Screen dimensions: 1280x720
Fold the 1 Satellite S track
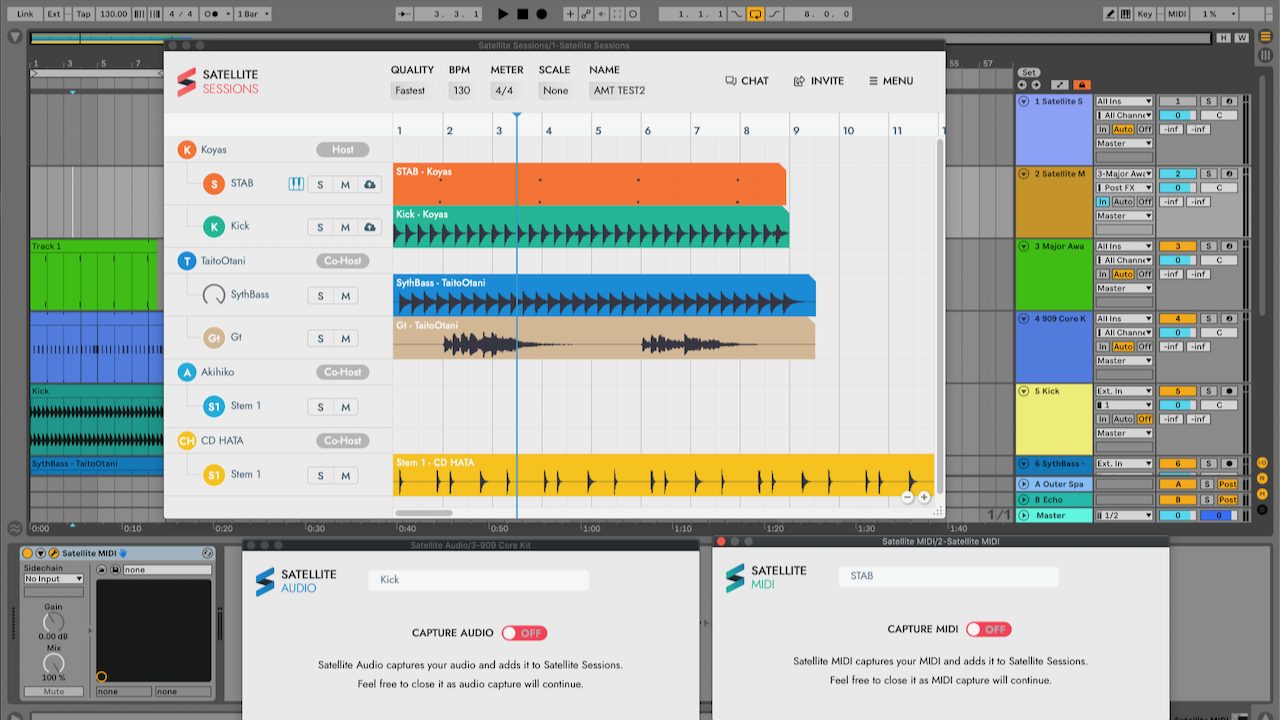(x=1024, y=102)
